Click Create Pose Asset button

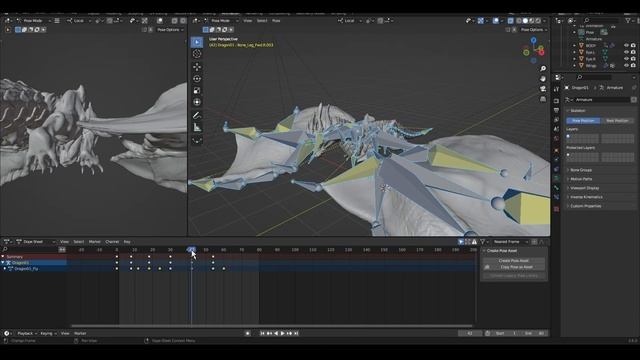pyautogui.click(x=514, y=260)
